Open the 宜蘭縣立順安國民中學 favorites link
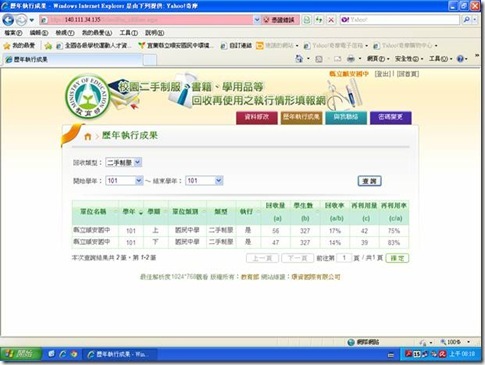The image size is (485, 365). [x=175, y=46]
